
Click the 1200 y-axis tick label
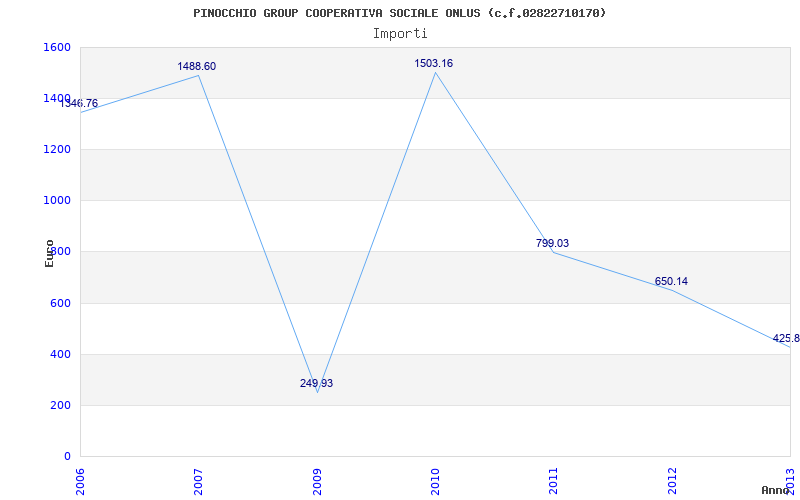(58, 149)
